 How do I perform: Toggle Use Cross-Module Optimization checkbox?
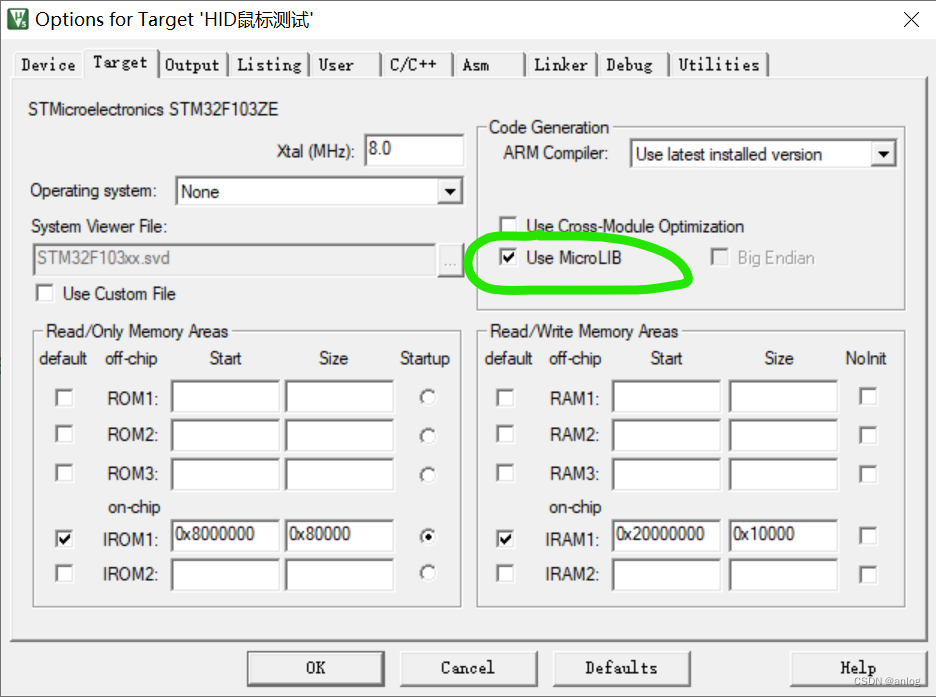pos(508,225)
